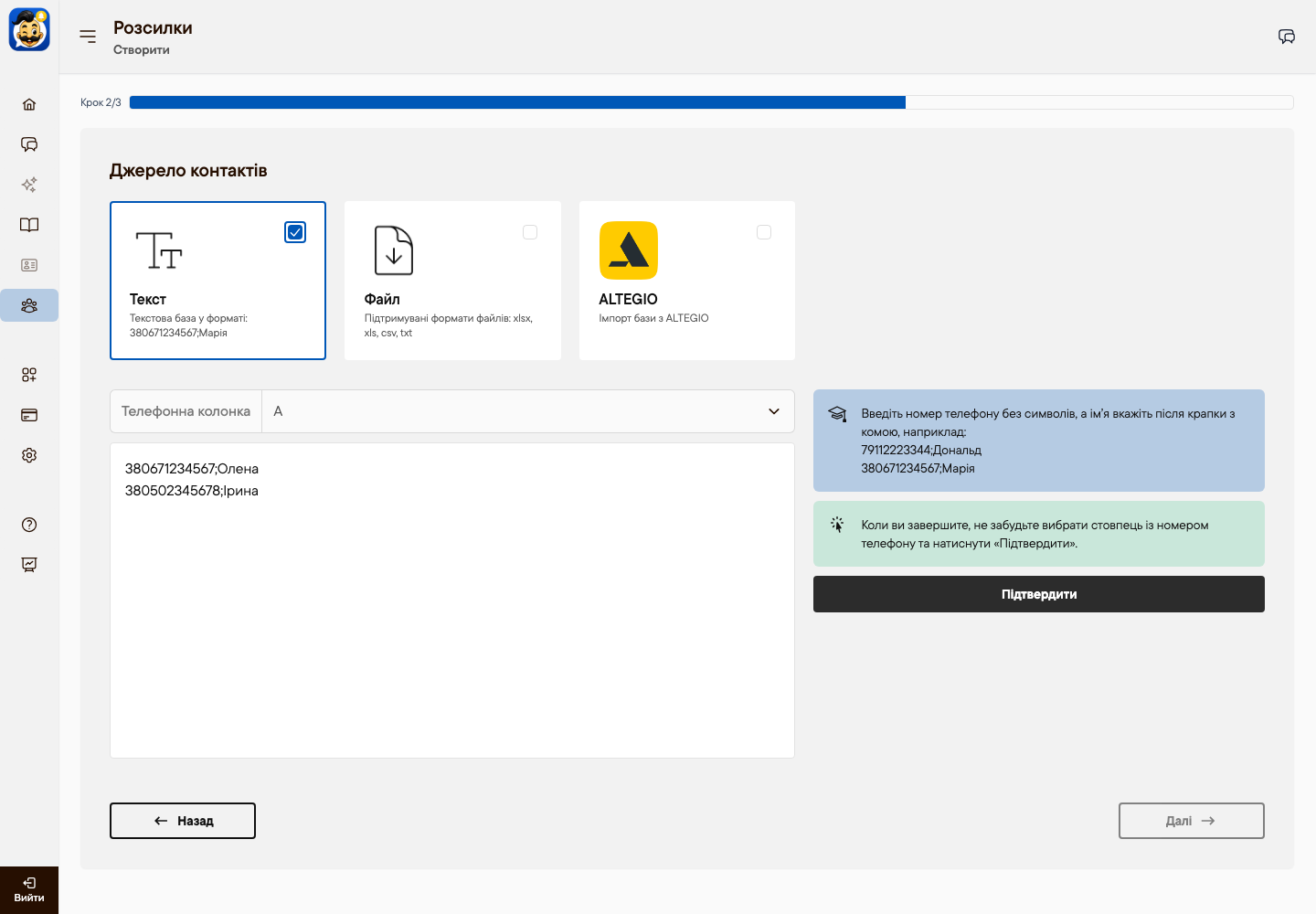Viewport: 1316px width, 914px height.
Task: Check the Файл source checkbox
Action: [x=530, y=232]
